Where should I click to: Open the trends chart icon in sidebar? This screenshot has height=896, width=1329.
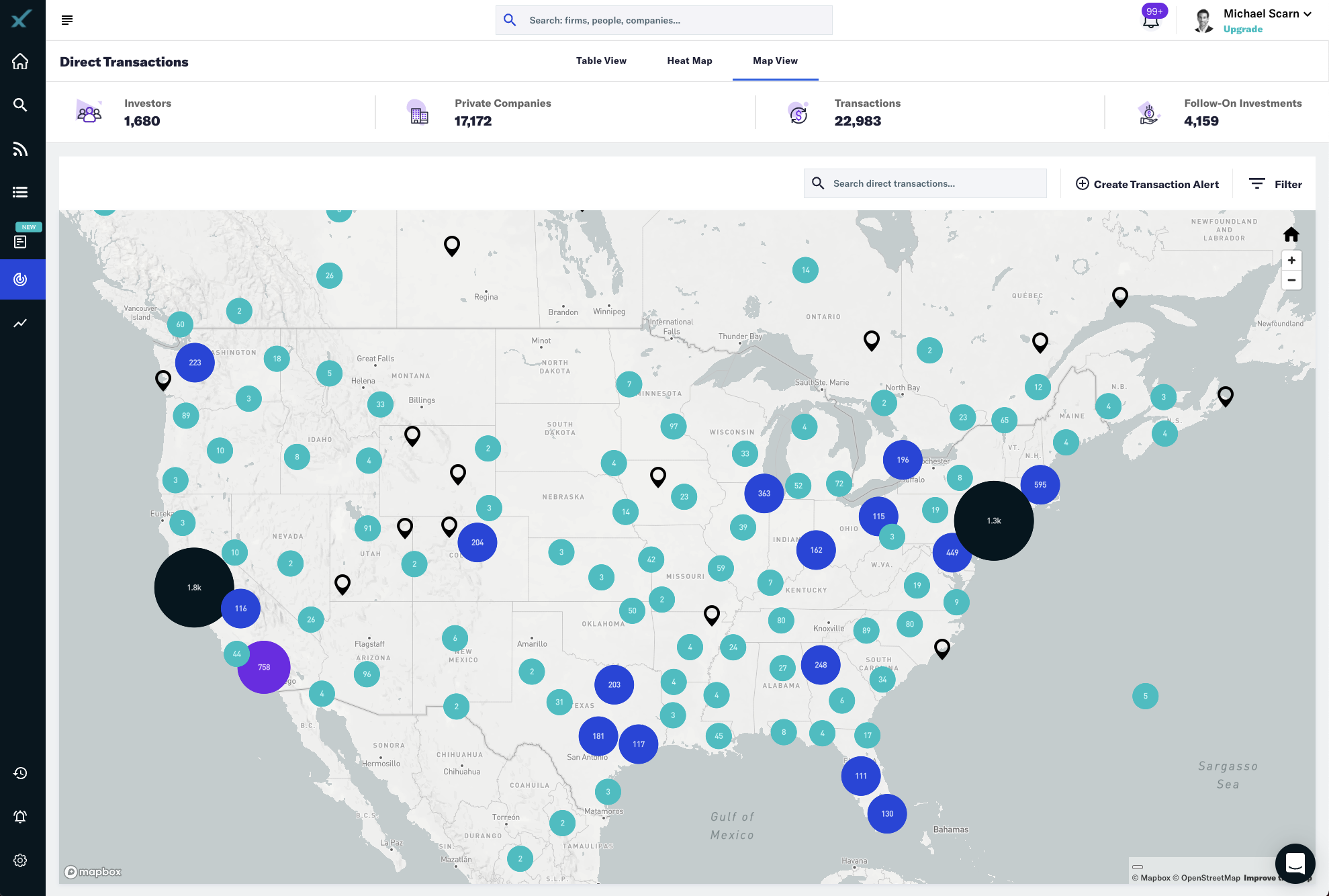pos(20,323)
